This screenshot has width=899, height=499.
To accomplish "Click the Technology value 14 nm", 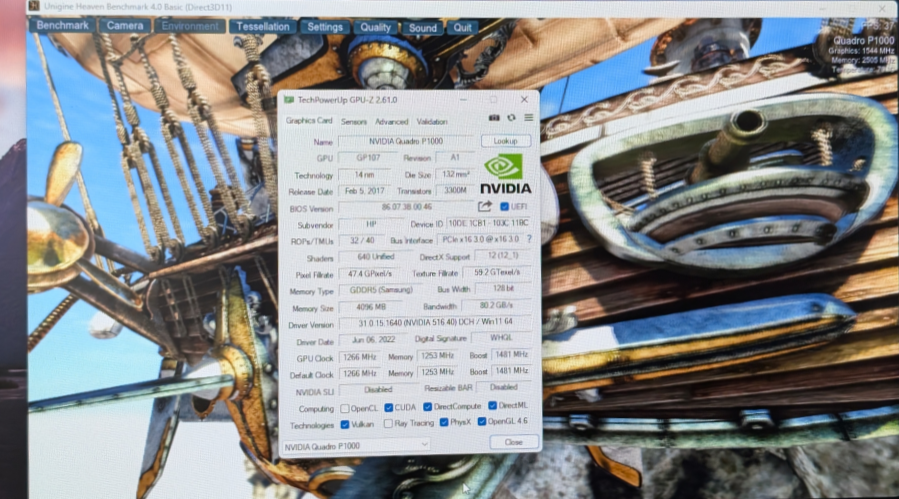I will click(364, 174).
